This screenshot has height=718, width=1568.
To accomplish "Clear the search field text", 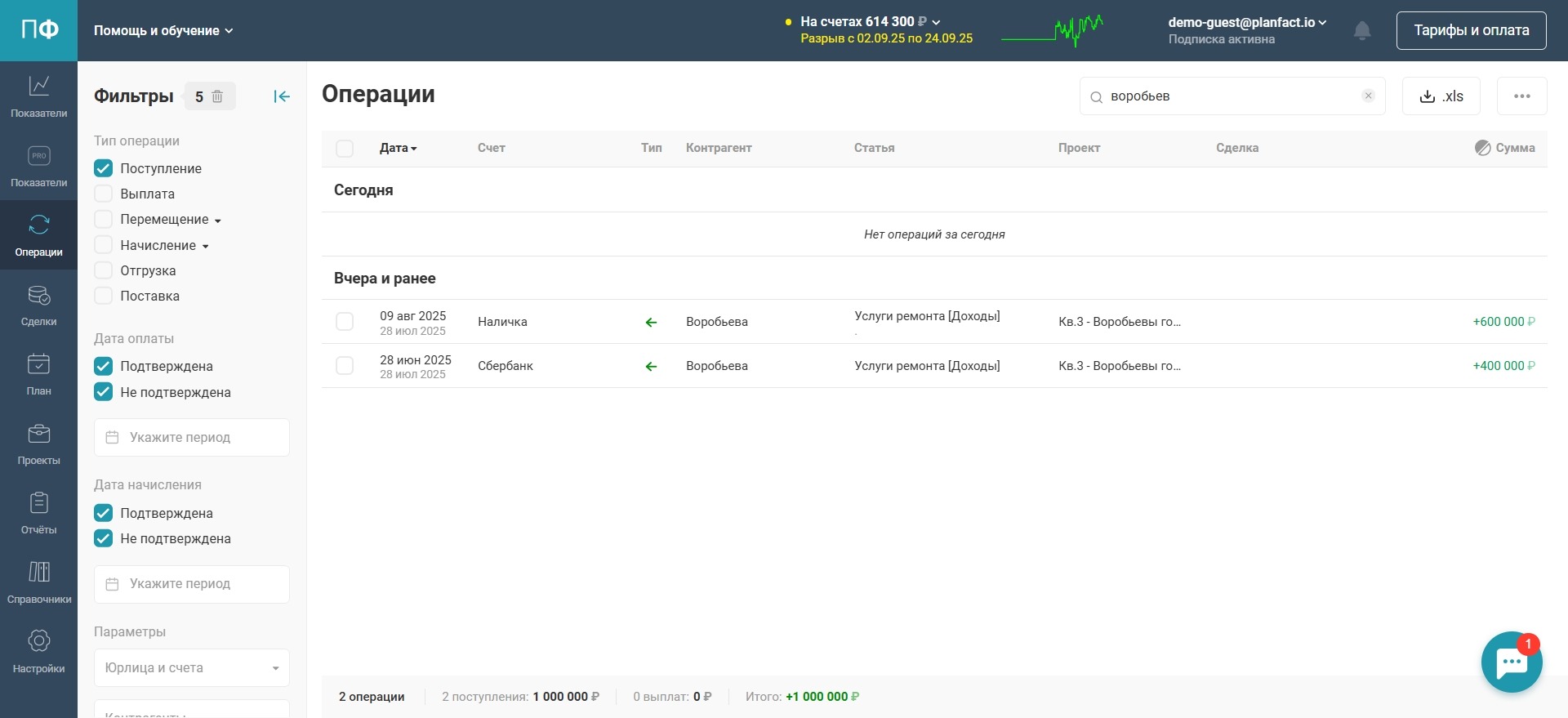I will (x=1368, y=96).
